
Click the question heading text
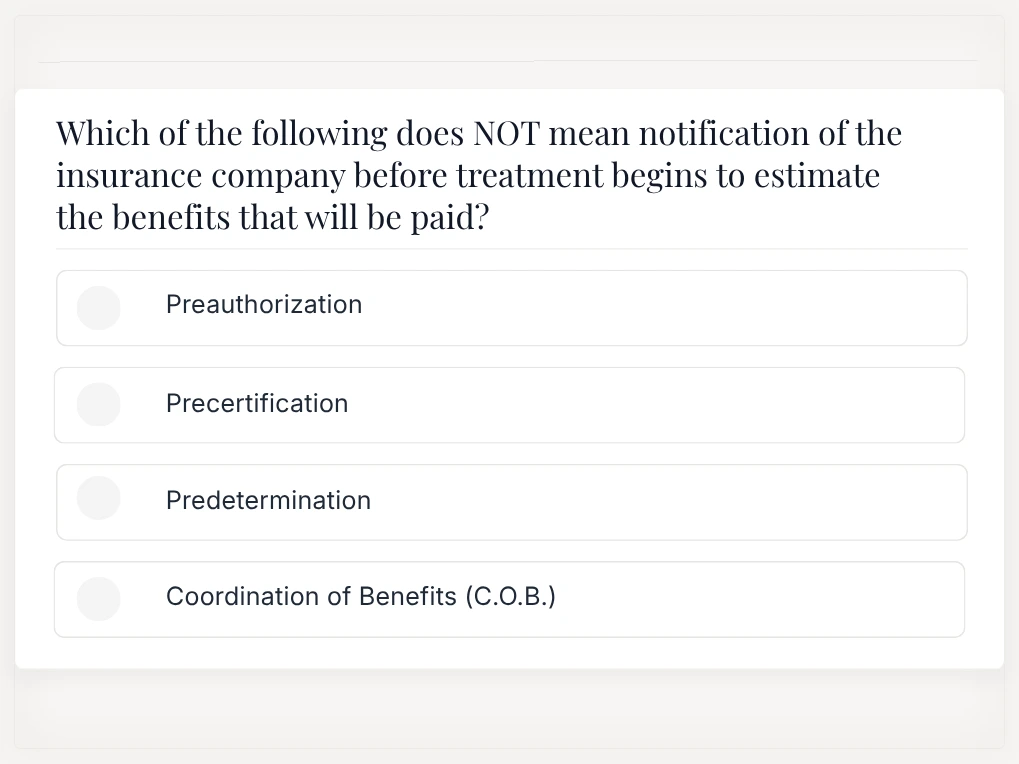point(479,175)
